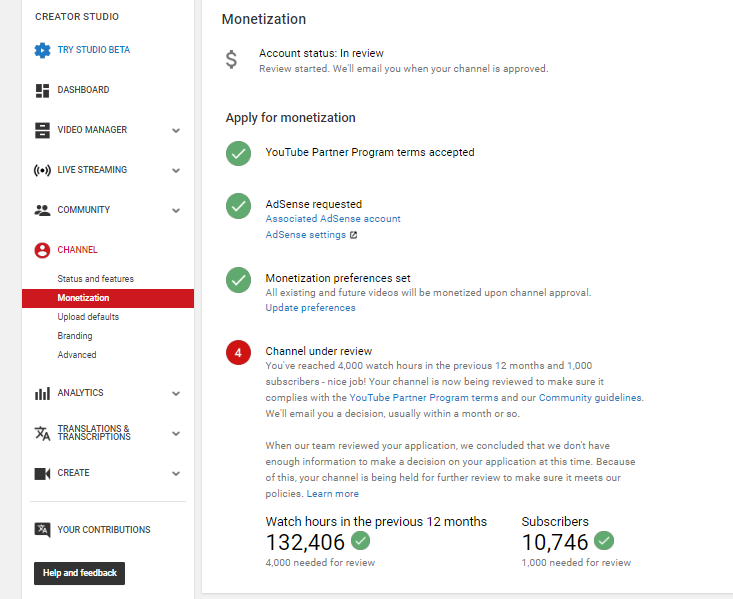Click the Learn more link
The image size is (733, 599).
[x=332, y=494]
